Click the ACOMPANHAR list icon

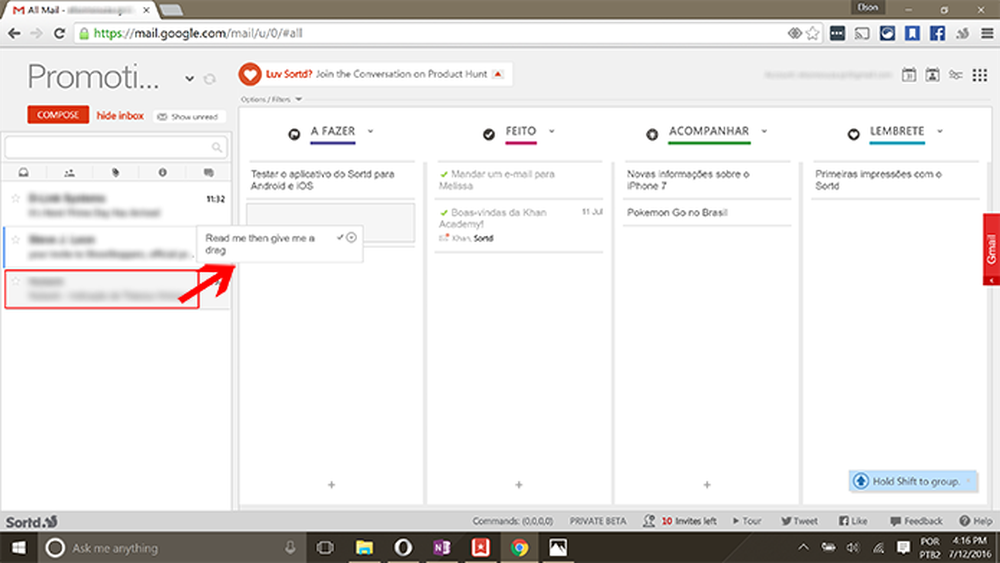pyautogui.click(x=652, y=135)
